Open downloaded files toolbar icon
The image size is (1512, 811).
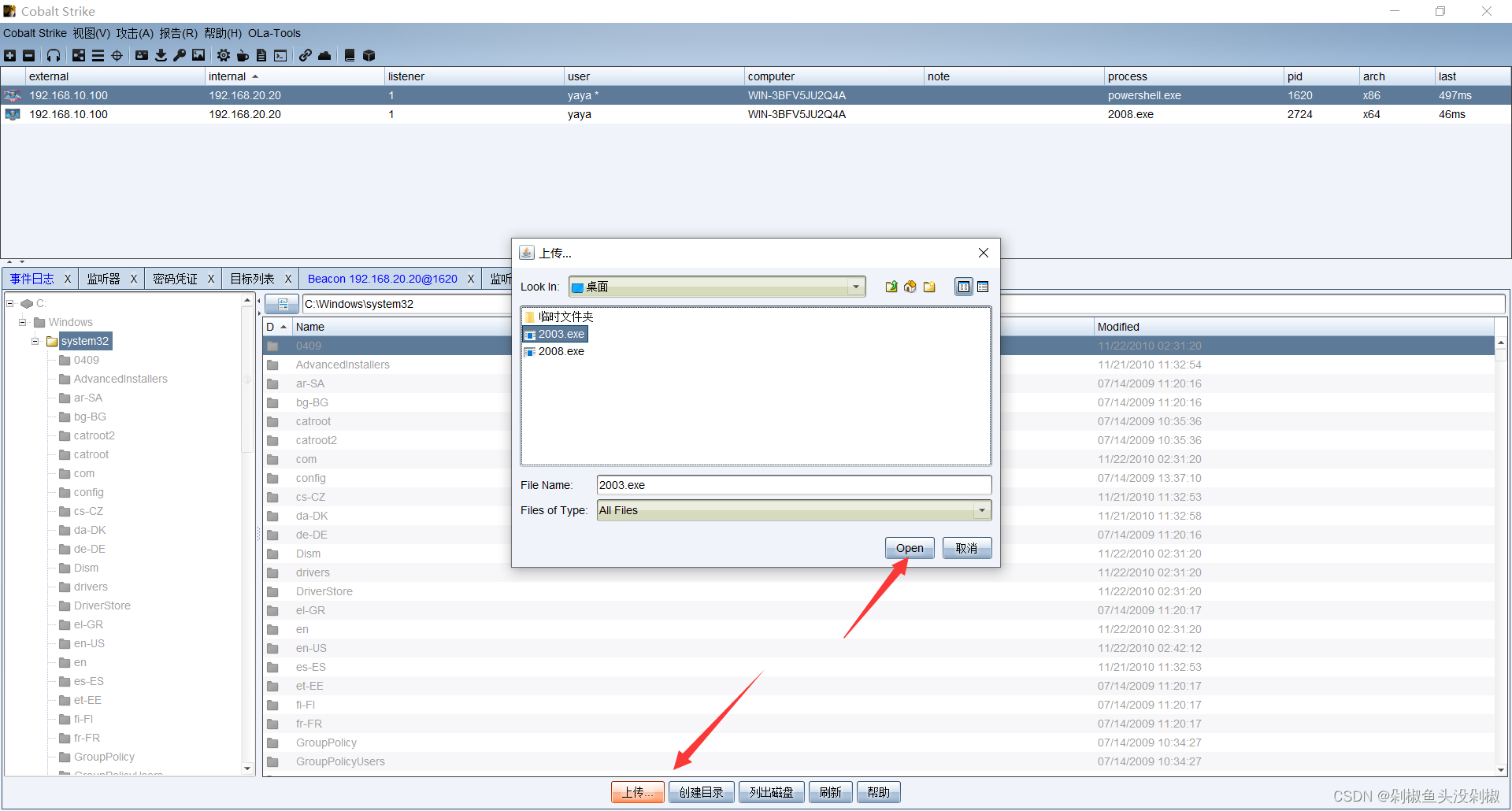(161, 55)
